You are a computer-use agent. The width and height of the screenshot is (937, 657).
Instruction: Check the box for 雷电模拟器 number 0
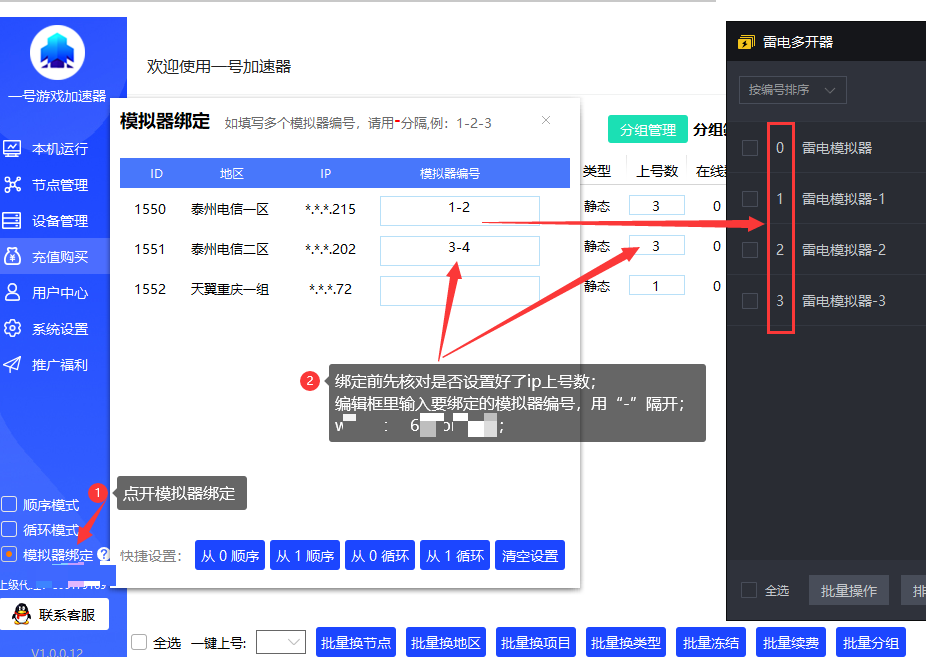tap(749, 148)
